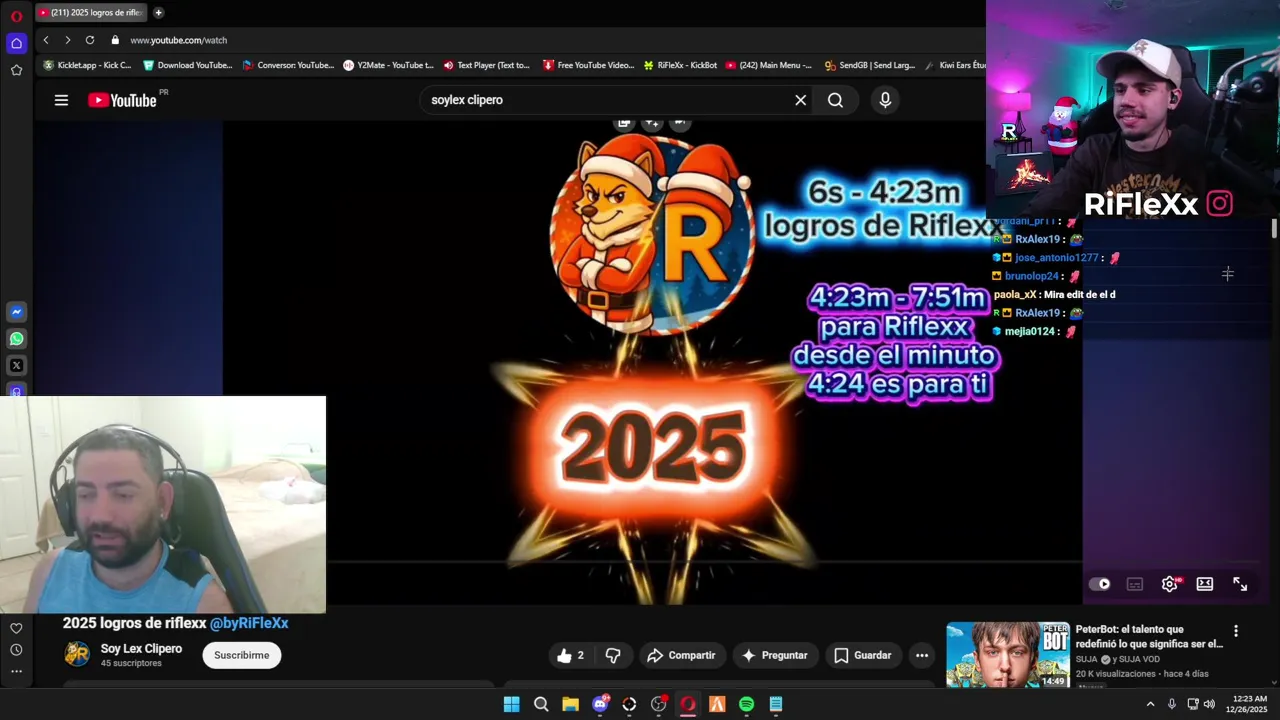This screenshot has width=1280, height=720.
Task: Click the address bar showing www.youtube.com/watch
Action: [x=178, y=40]
